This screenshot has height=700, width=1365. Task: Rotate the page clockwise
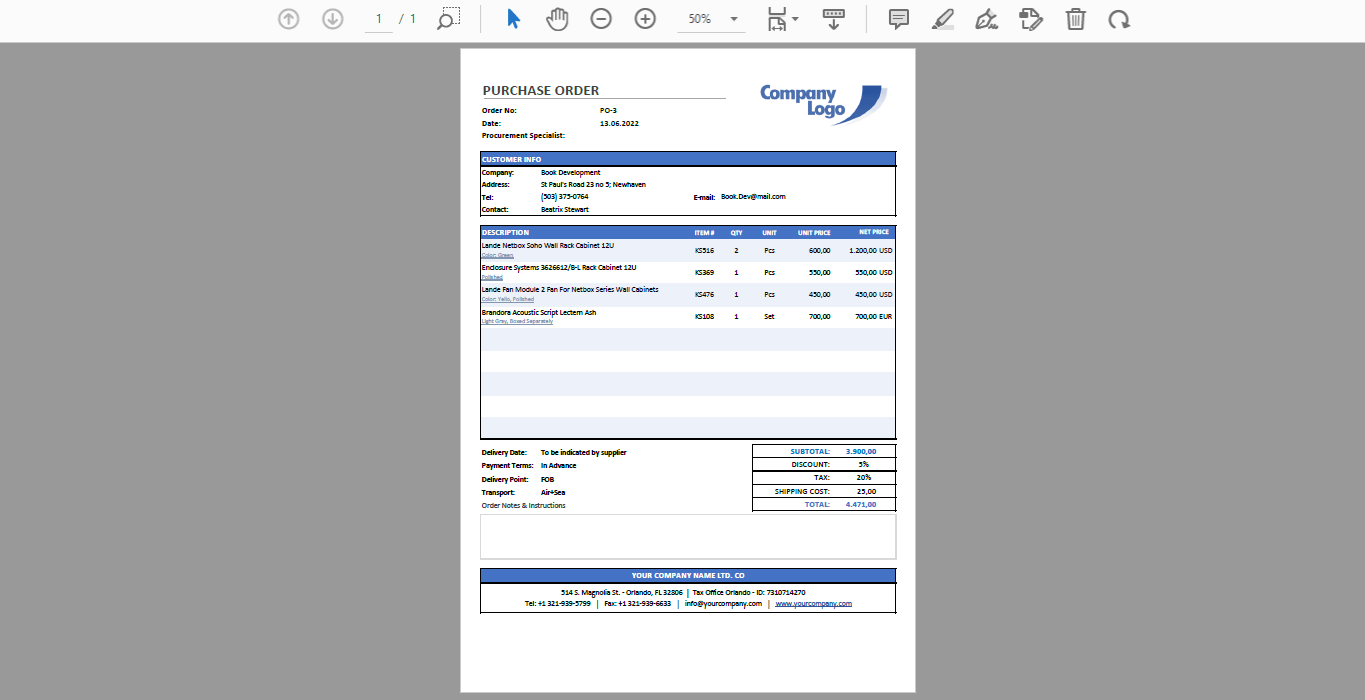1119,19
